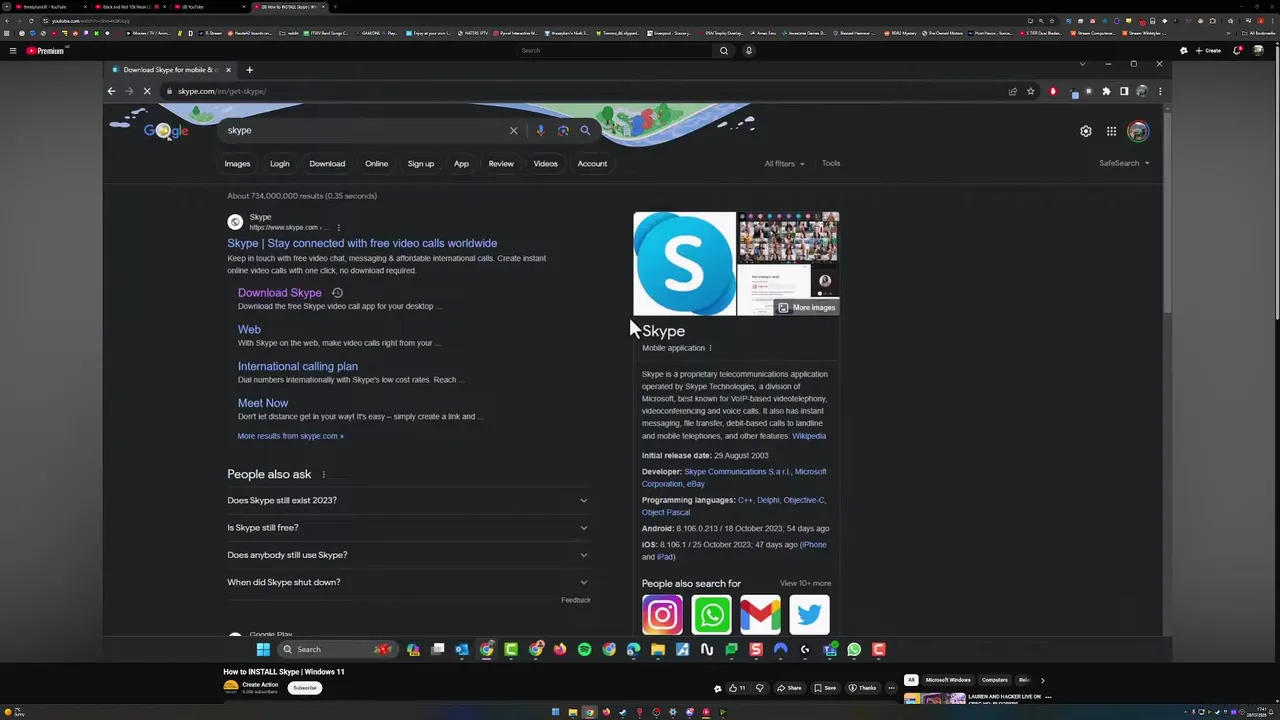Open the Chrome extensions puzzle icon
The width and height of the screenshot is (1280, 720).
1106,91
